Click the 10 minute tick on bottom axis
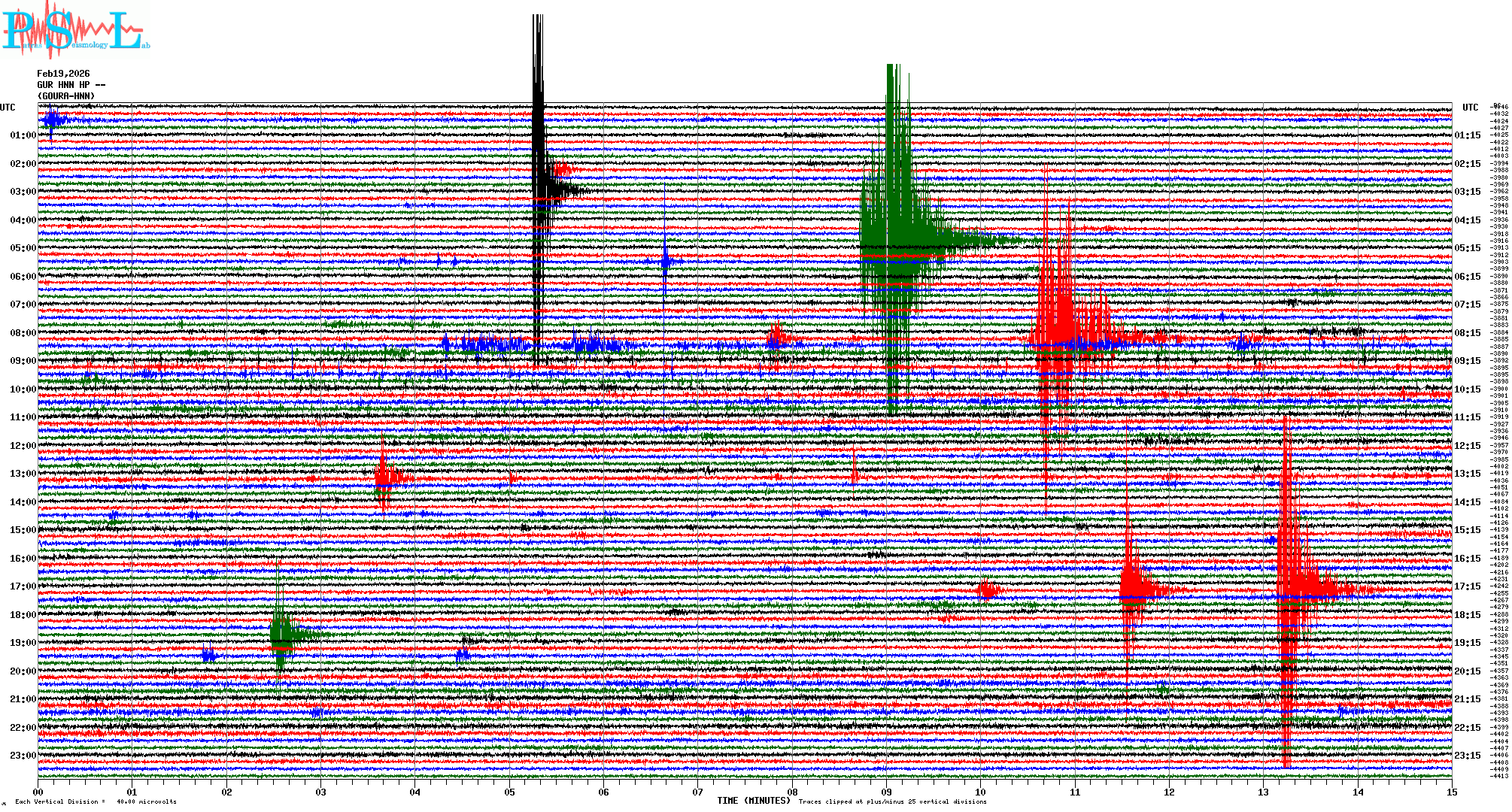Viewport: 1512px width, 812px height. click(980, 792)
